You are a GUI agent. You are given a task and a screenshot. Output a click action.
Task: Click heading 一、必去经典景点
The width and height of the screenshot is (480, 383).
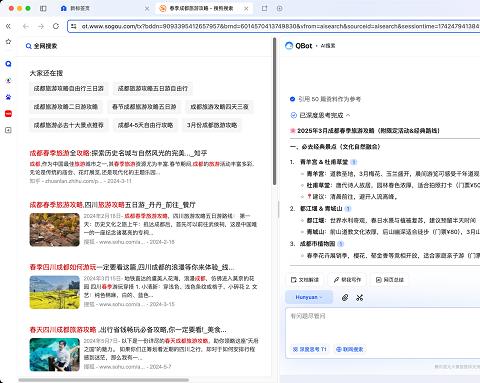[x=335, y=147]
